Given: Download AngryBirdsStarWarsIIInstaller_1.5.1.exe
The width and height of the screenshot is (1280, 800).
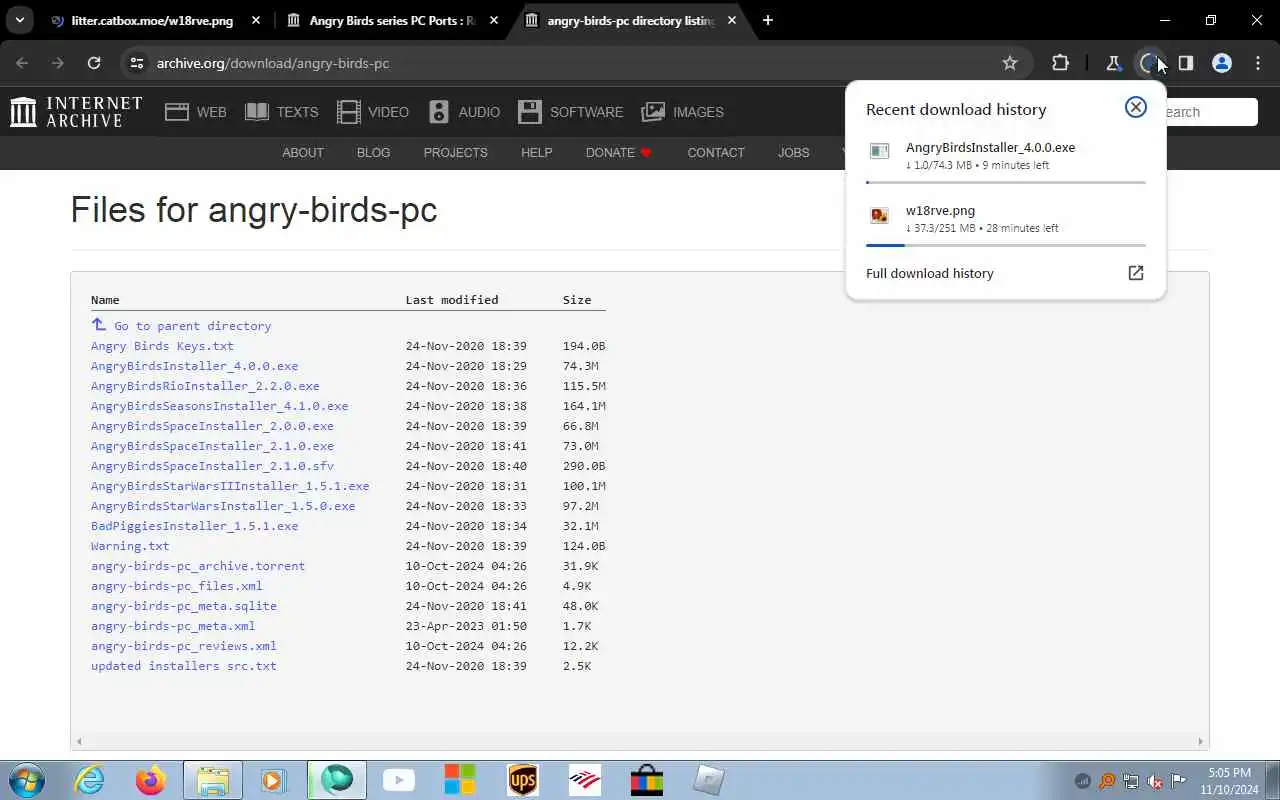Looking at the screenshot, I should pyautogui.click(x=230, y=486).
